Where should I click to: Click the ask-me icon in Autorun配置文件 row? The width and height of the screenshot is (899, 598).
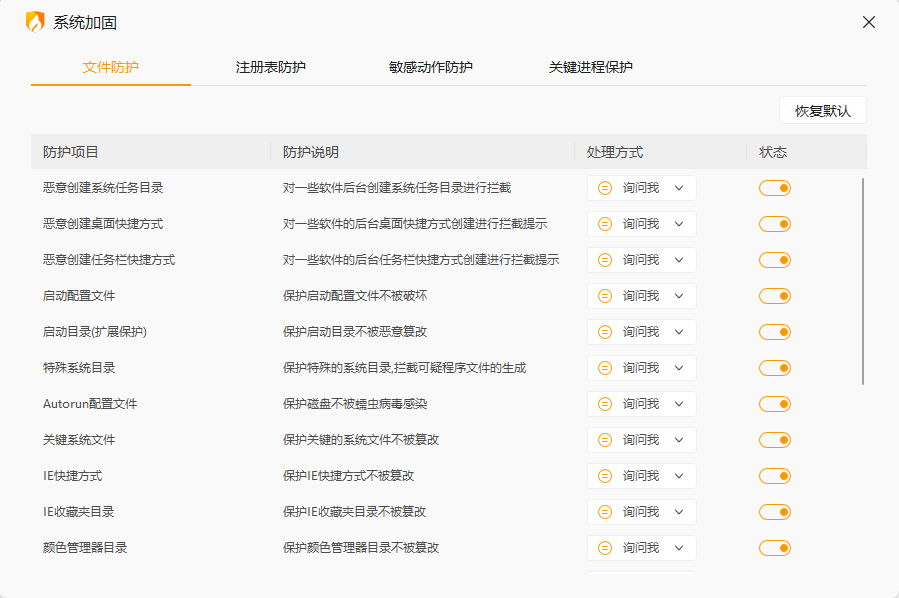(x=605, y=404)
